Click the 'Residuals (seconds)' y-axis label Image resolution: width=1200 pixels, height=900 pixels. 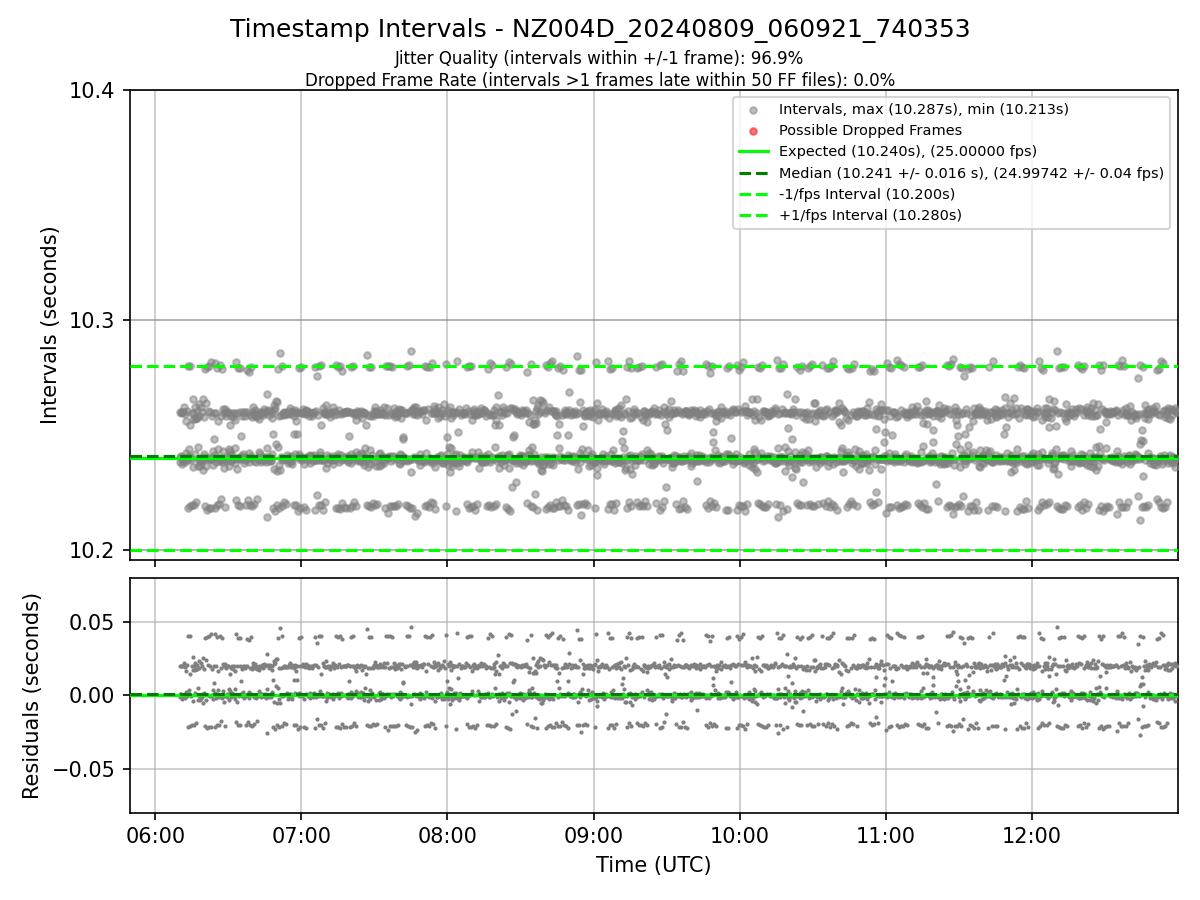pyautogui.click(x=32, y=696)
